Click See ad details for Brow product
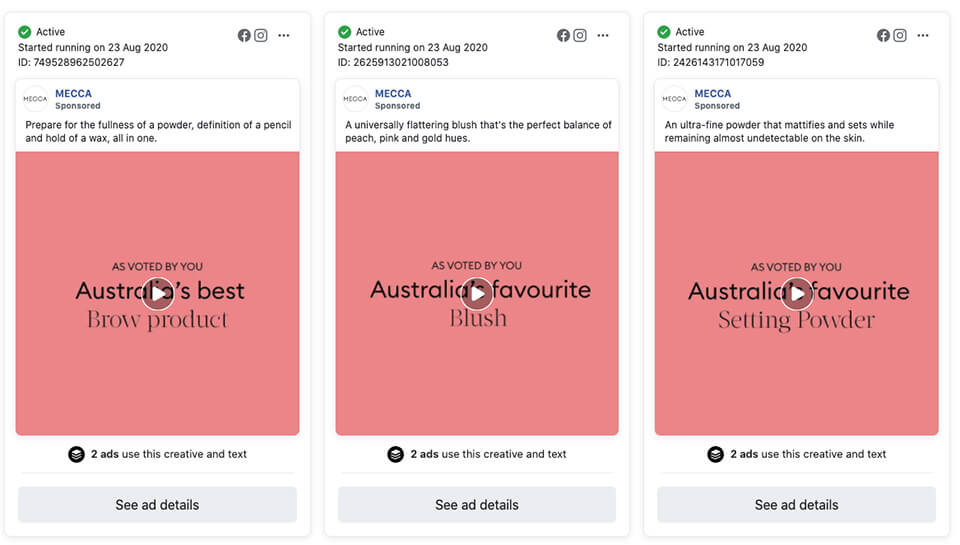Screen dimensions: 960x545 pyautogui.click(x=157, y=505)
